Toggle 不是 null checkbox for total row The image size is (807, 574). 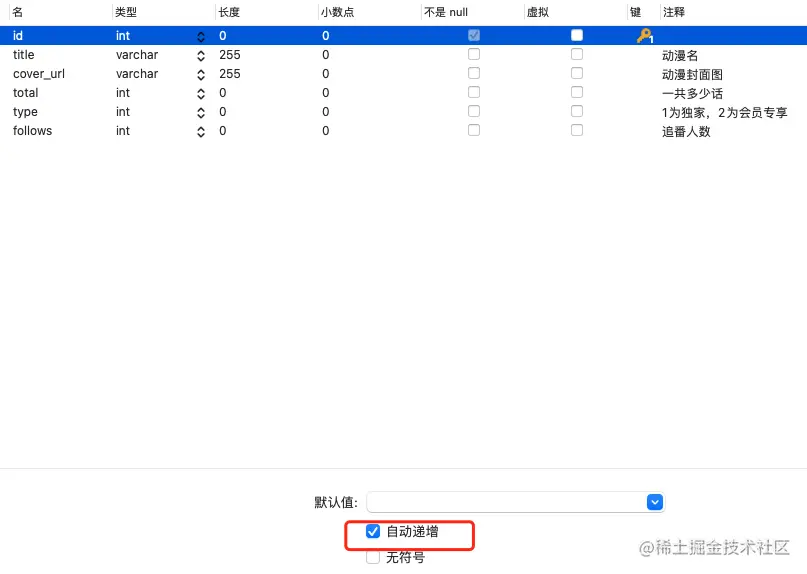tap(473, 92)
